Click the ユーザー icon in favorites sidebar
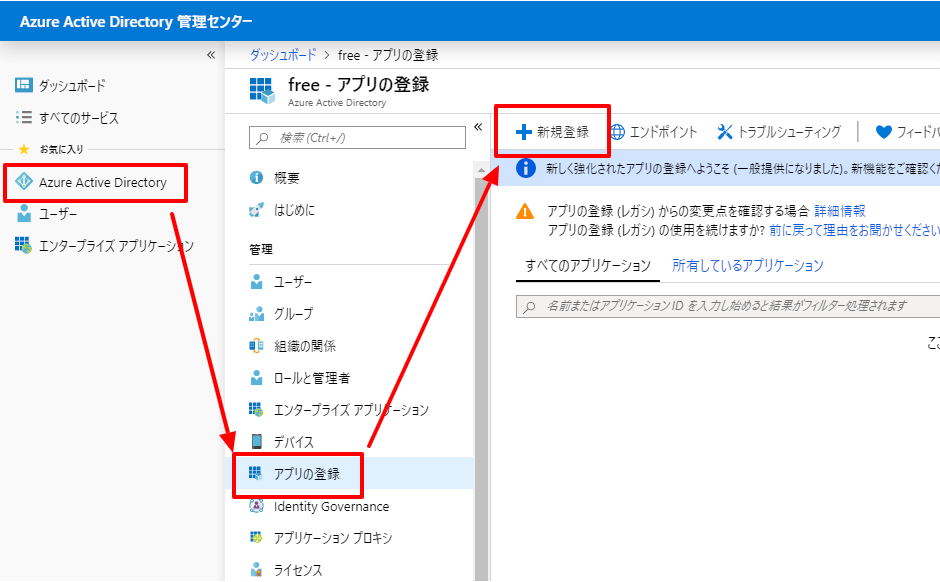Screen dimensions: 940x582 (x=23, y=213)
